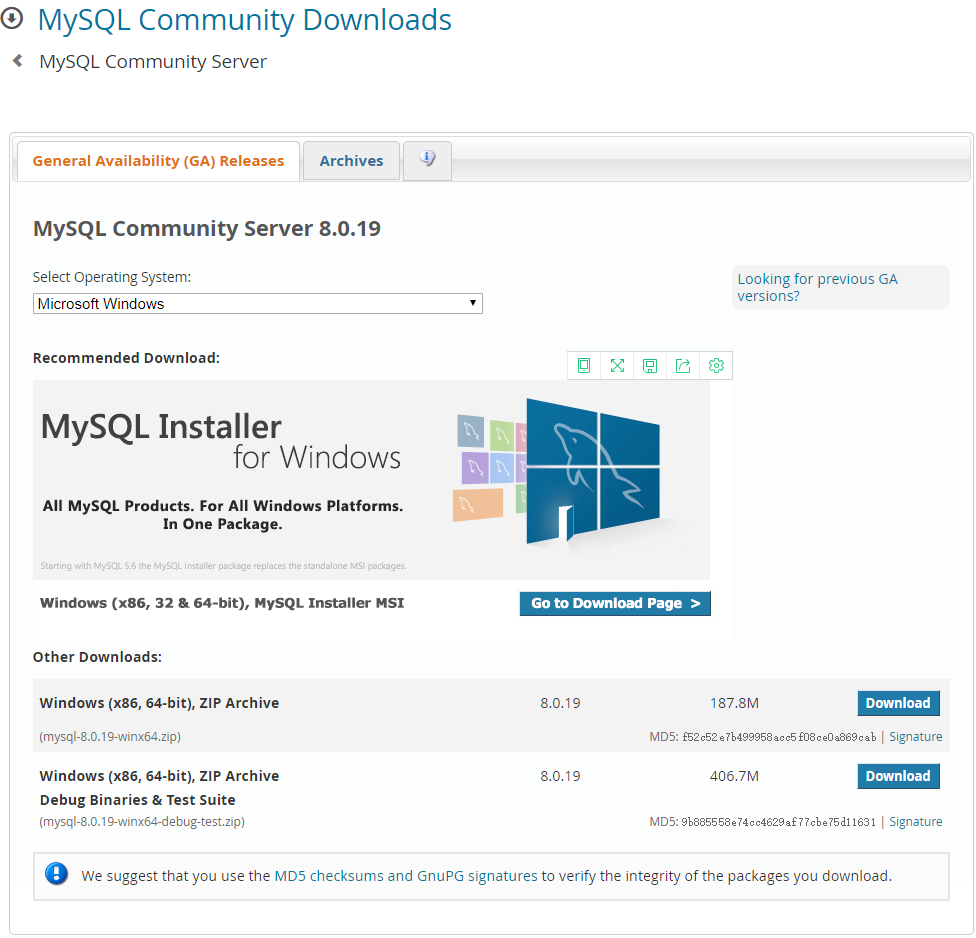Click the back chevron next to MySQL Community Server

coord(16,61)
